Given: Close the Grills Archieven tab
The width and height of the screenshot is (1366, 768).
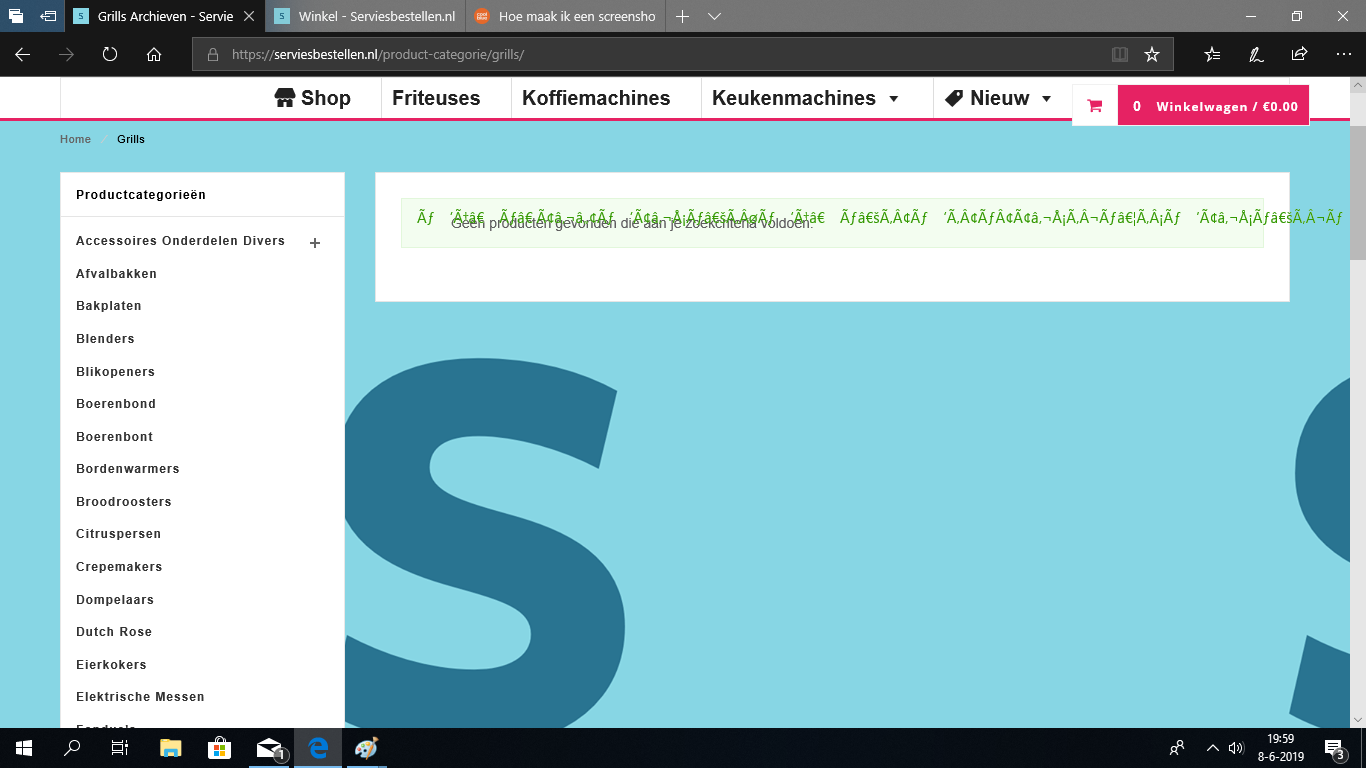Looking at the screenshot, I should (x=249, y=16).
